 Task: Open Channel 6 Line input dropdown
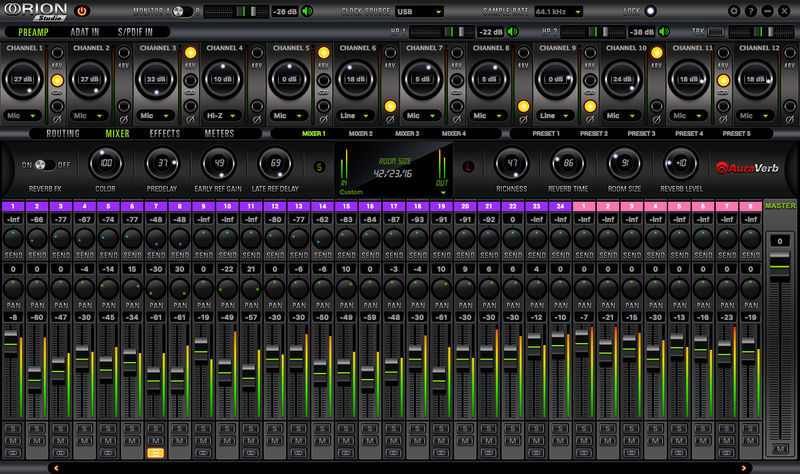355,116
